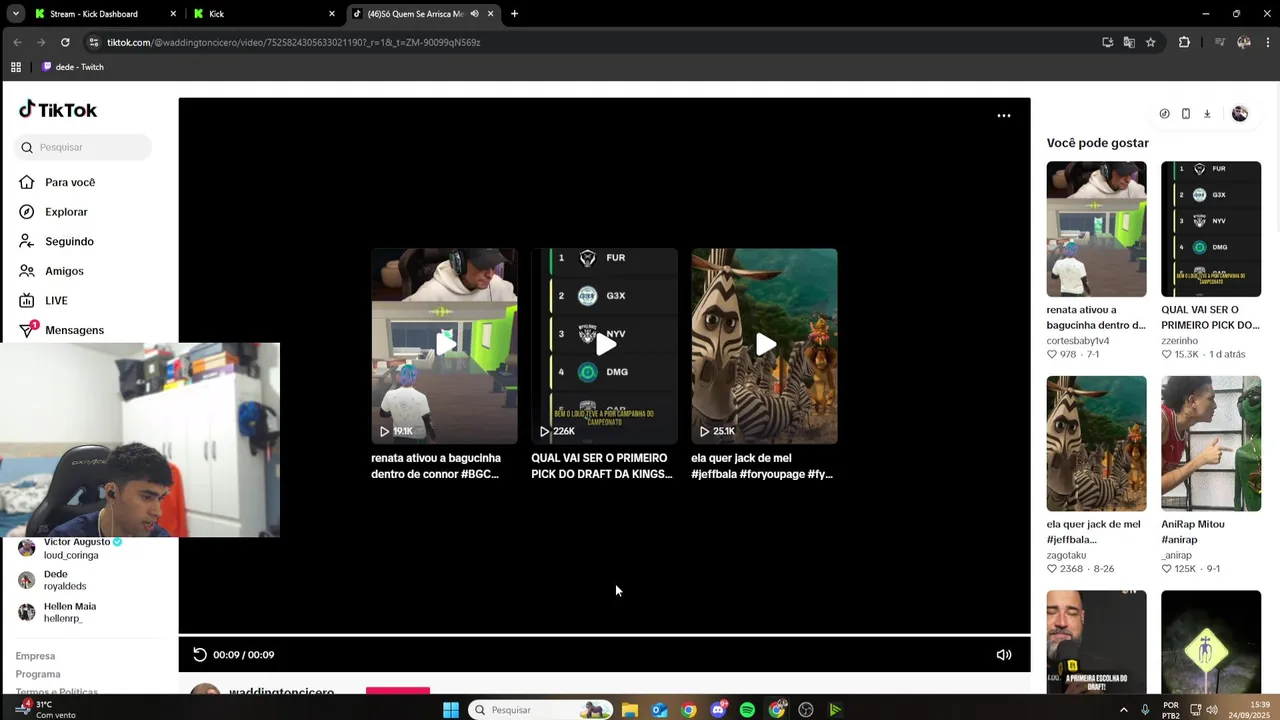
Task: Mute the TikTok tab audio icon
Action: point(475,14)
